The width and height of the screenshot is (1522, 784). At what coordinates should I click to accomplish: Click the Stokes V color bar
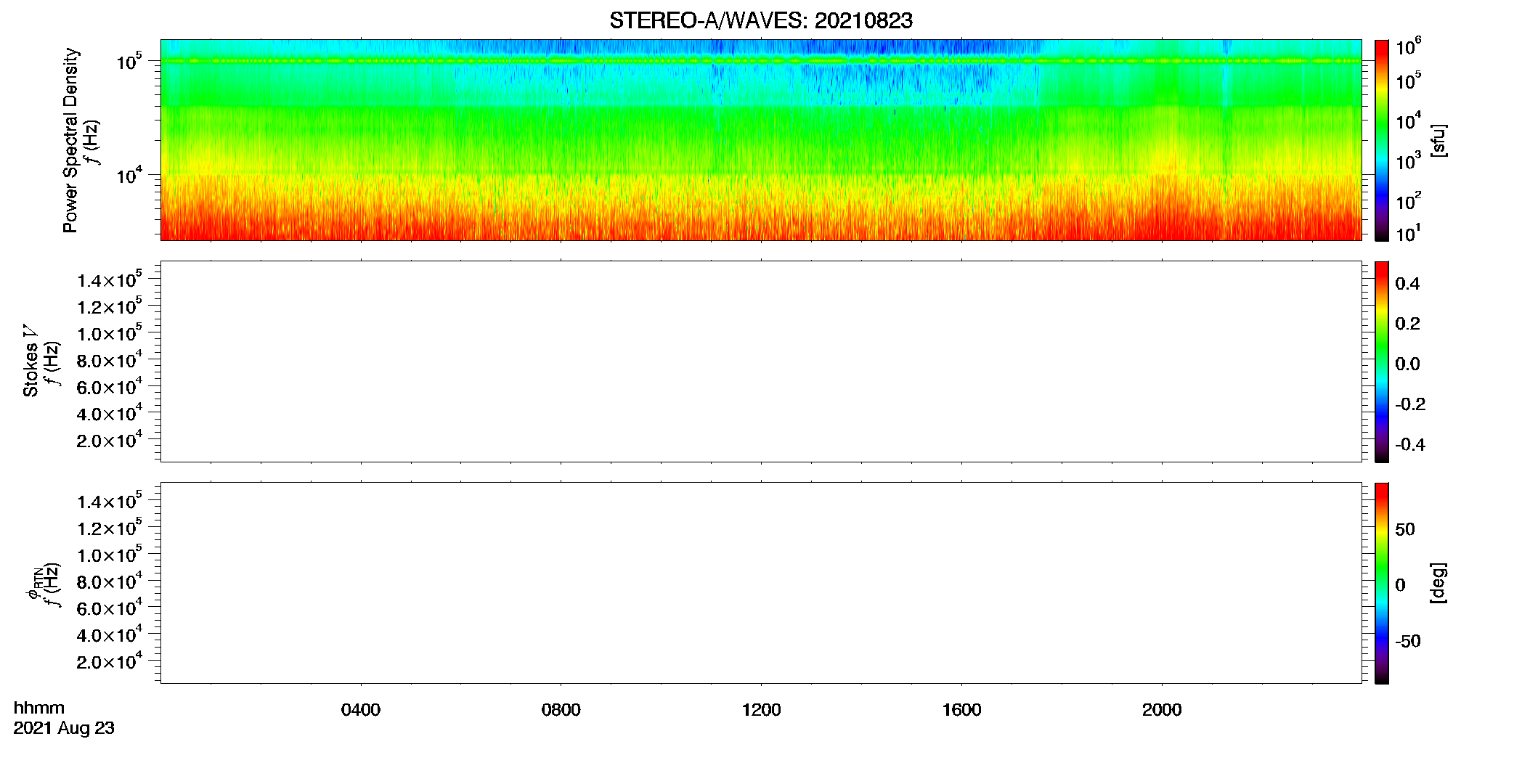(x=1382, y=362)
